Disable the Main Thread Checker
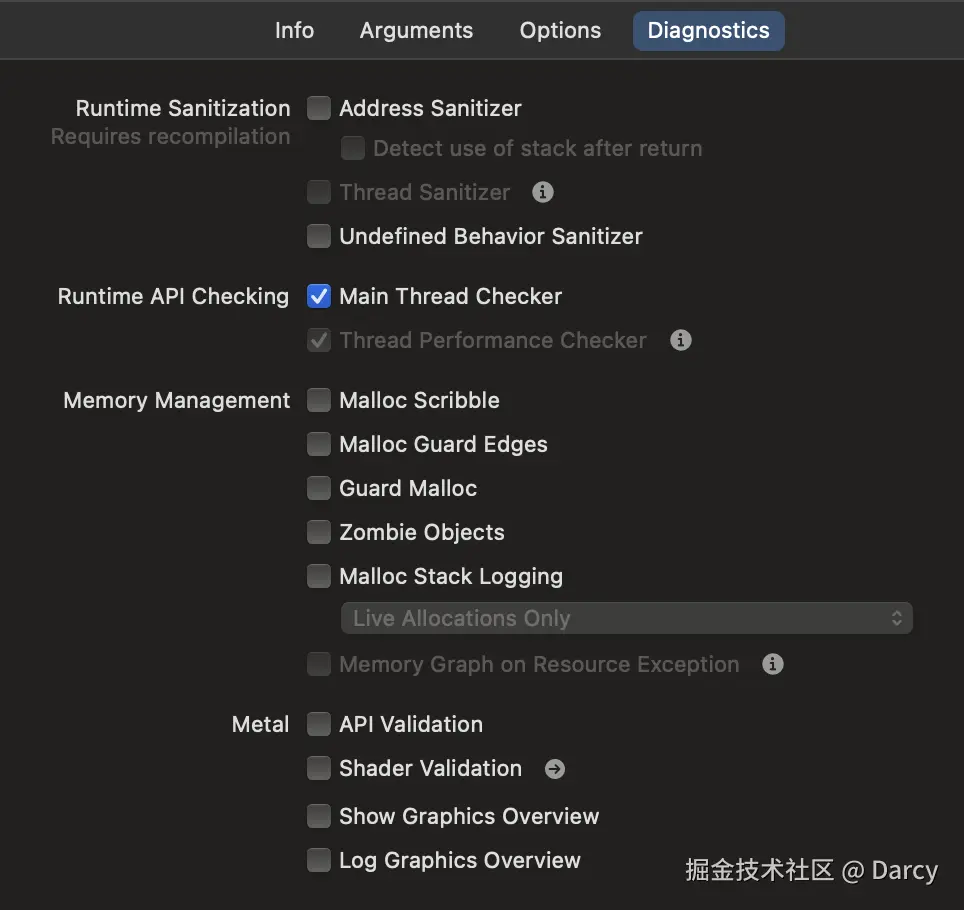The width and height of the screenshot is (964, 910). 319,296
